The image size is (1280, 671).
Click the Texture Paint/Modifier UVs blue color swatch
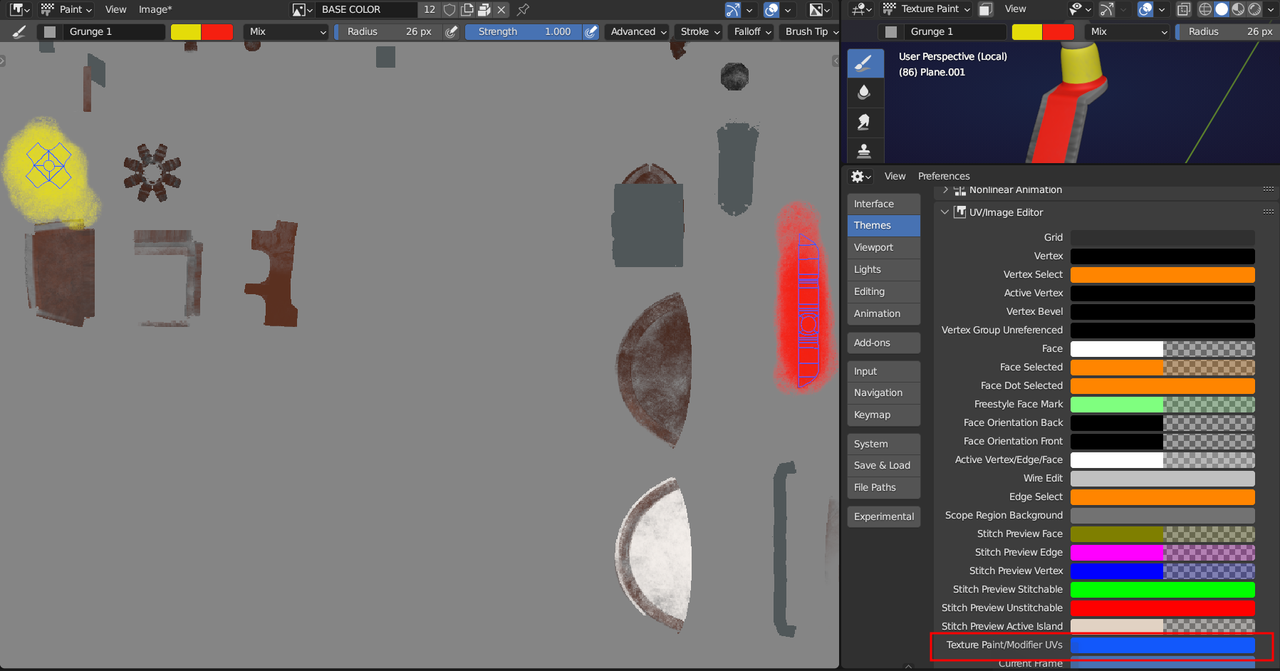click(x=1162, y=645)
